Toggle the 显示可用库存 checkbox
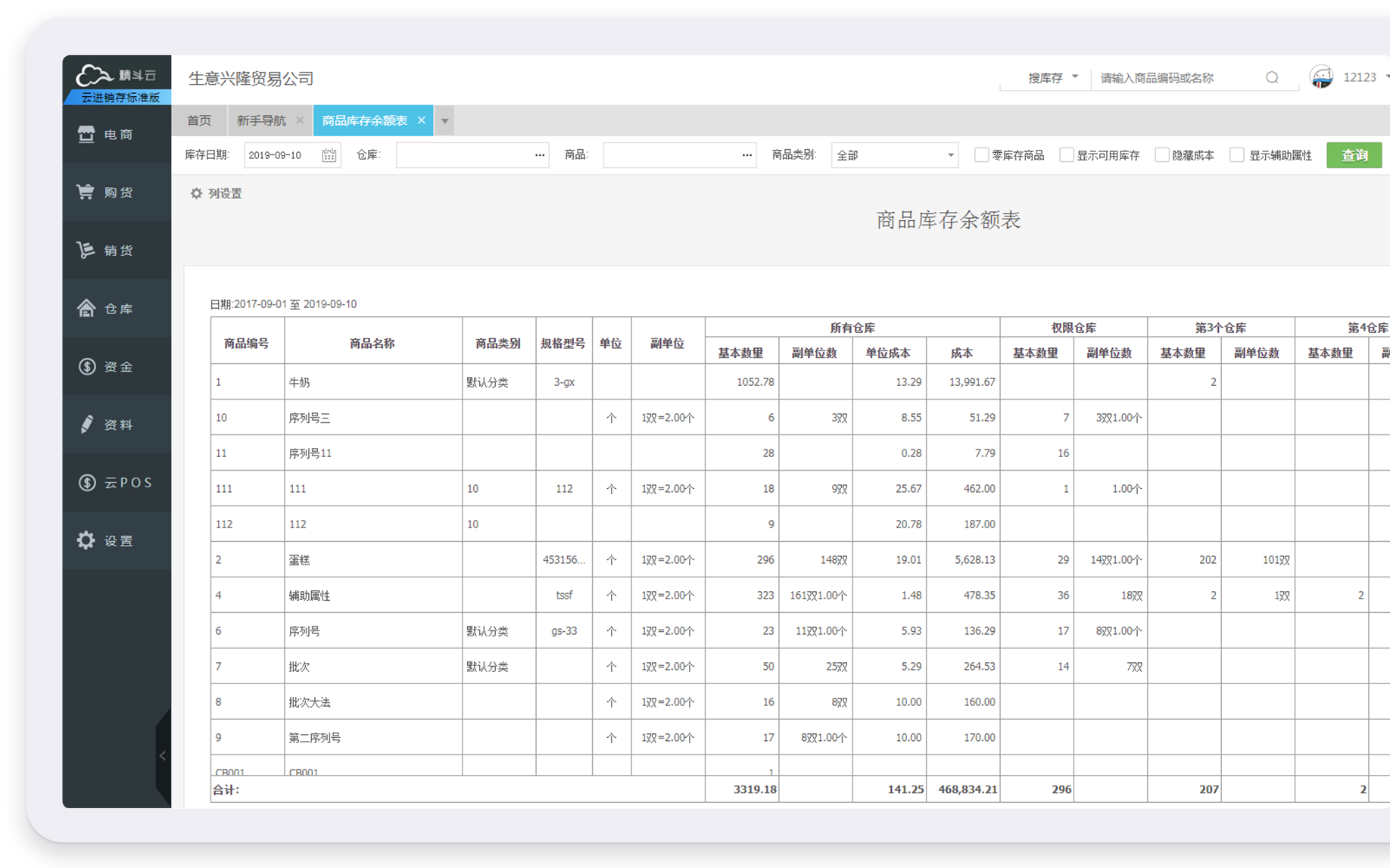This screenshot has height=868, width=1390. pos(1066,155)
